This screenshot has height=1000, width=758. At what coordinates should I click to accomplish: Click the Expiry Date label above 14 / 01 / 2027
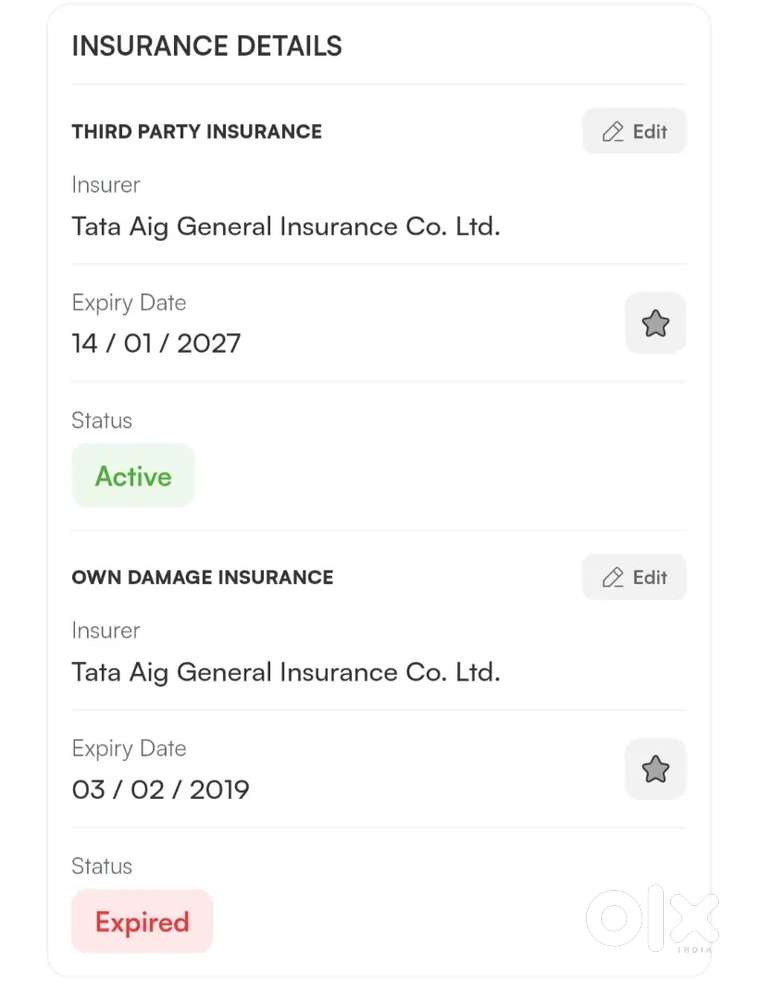(x=129, y=303)
